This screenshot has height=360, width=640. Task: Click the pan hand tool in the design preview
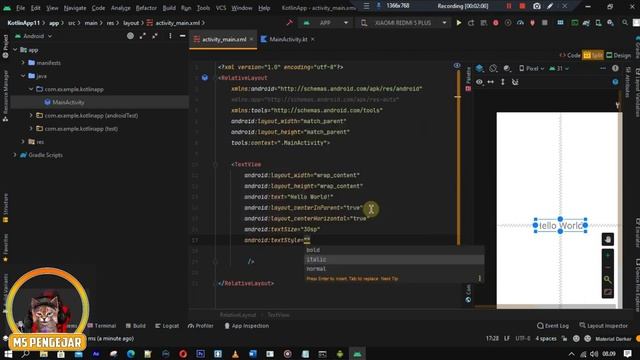tap(607, 239)
